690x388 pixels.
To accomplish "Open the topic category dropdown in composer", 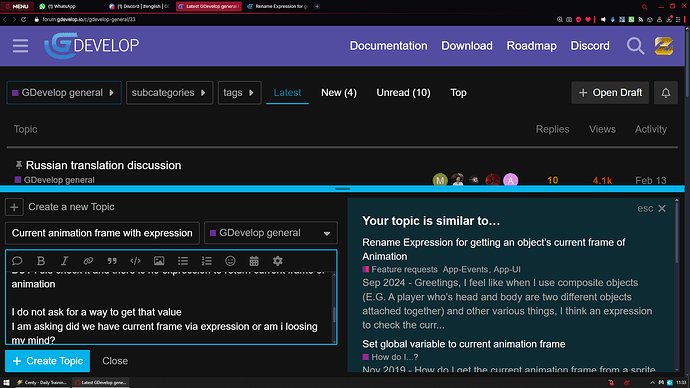I will (x=271, y=233).
